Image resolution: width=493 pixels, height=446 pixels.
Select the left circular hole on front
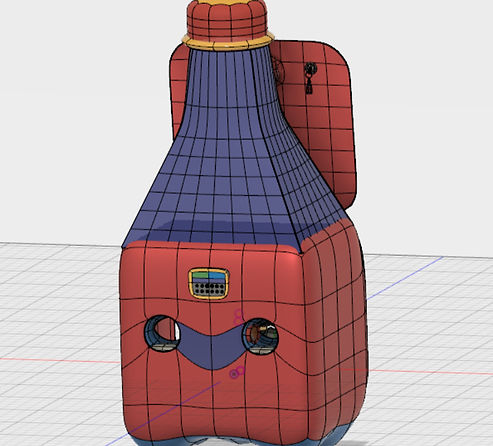[162, 334]
